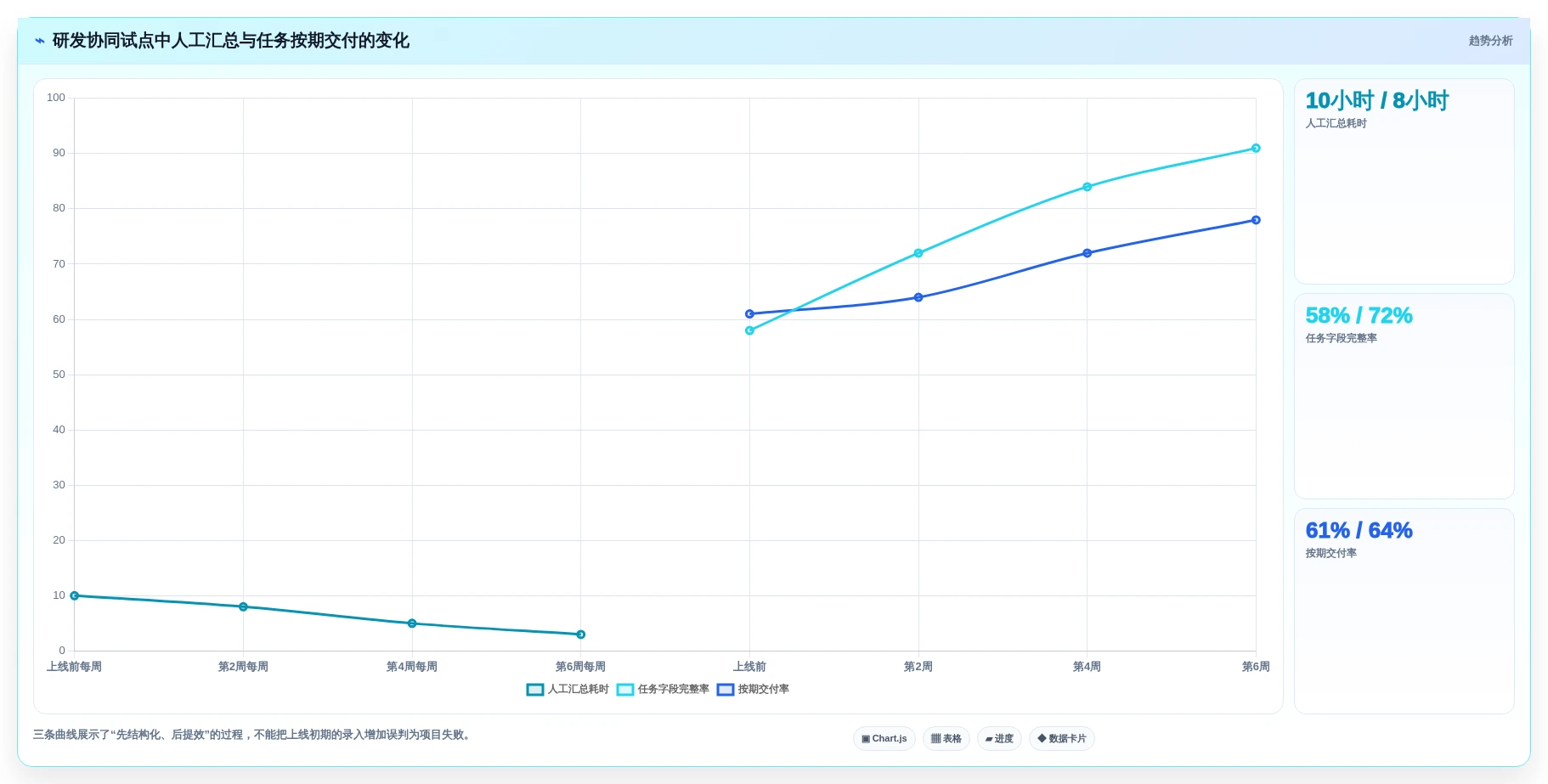
Task: Click the chart title 研发协同试点 heading
Action: click(x=231, y=41)
